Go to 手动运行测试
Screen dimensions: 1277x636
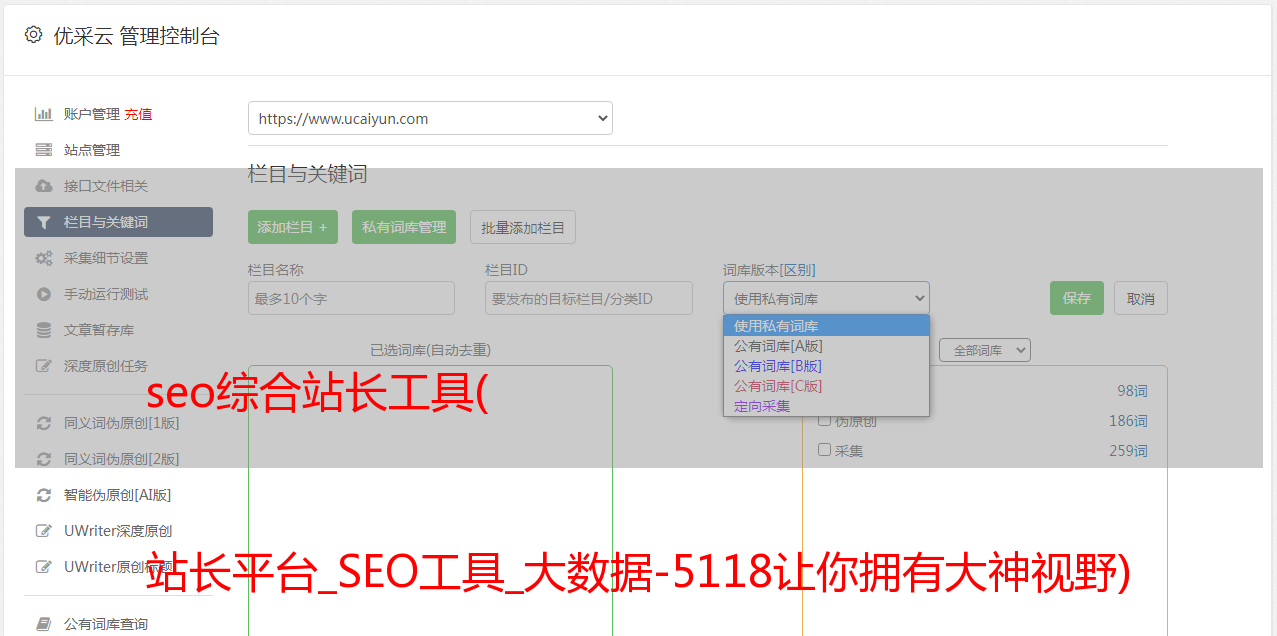pos(106,294)
